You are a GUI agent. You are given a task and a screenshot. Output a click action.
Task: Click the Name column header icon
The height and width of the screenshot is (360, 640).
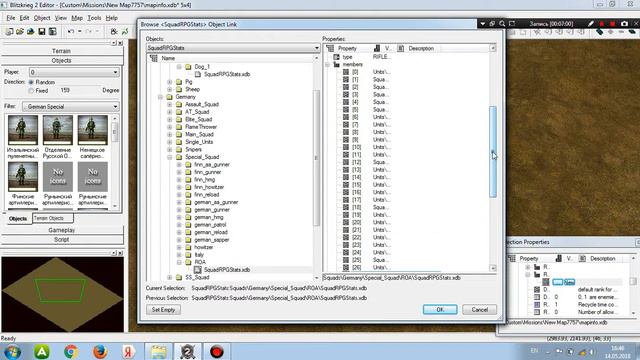[153, 58]
